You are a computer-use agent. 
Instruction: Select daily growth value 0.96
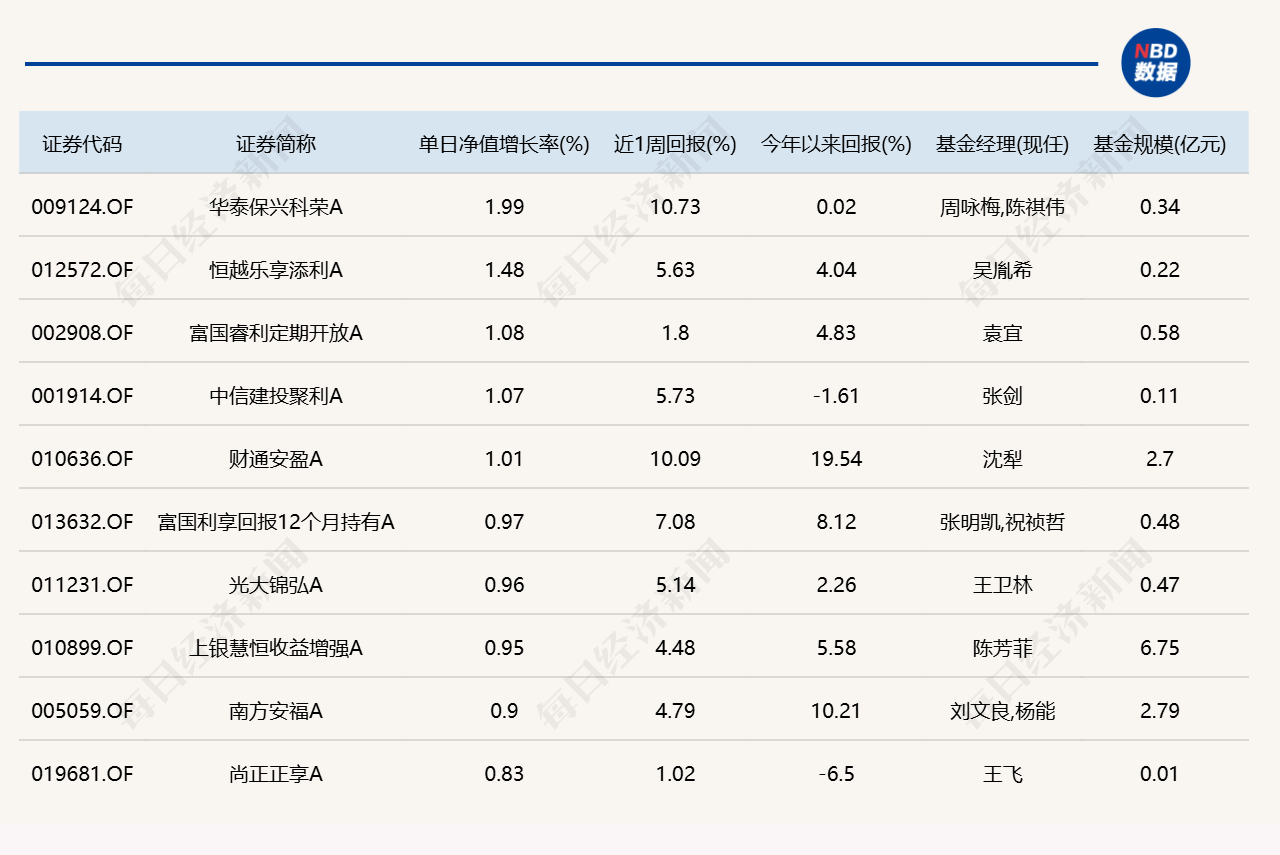[504, 585]
